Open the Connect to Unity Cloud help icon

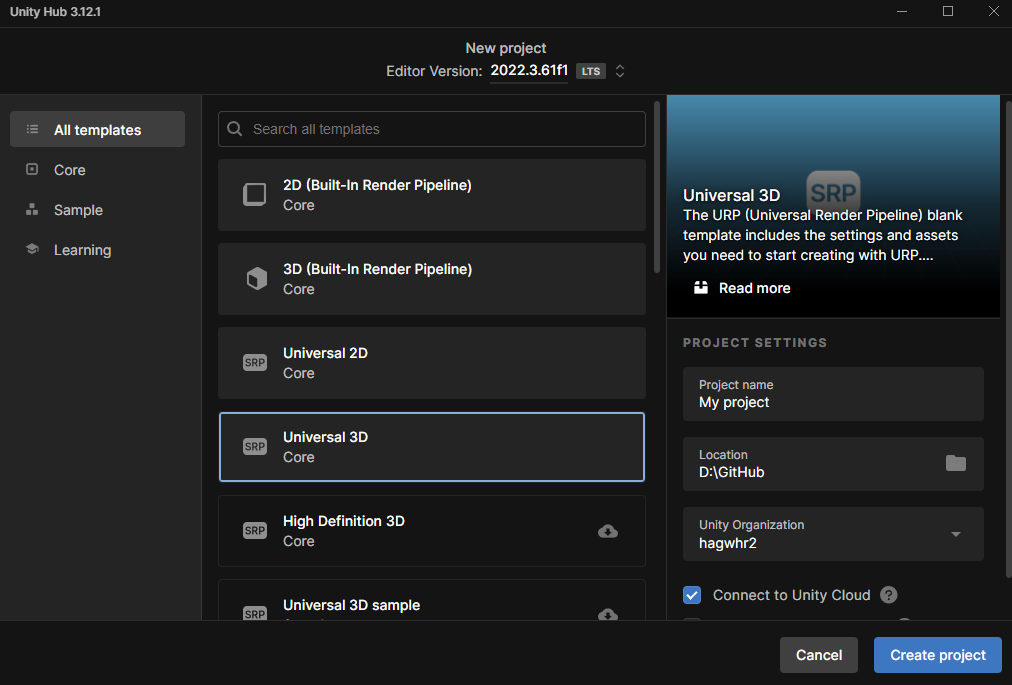pyautogui.click(x=889, y=595)
